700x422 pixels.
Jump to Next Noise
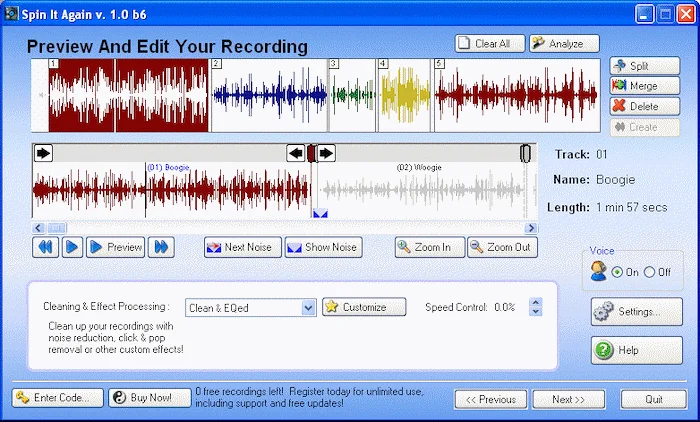(243, 247)
